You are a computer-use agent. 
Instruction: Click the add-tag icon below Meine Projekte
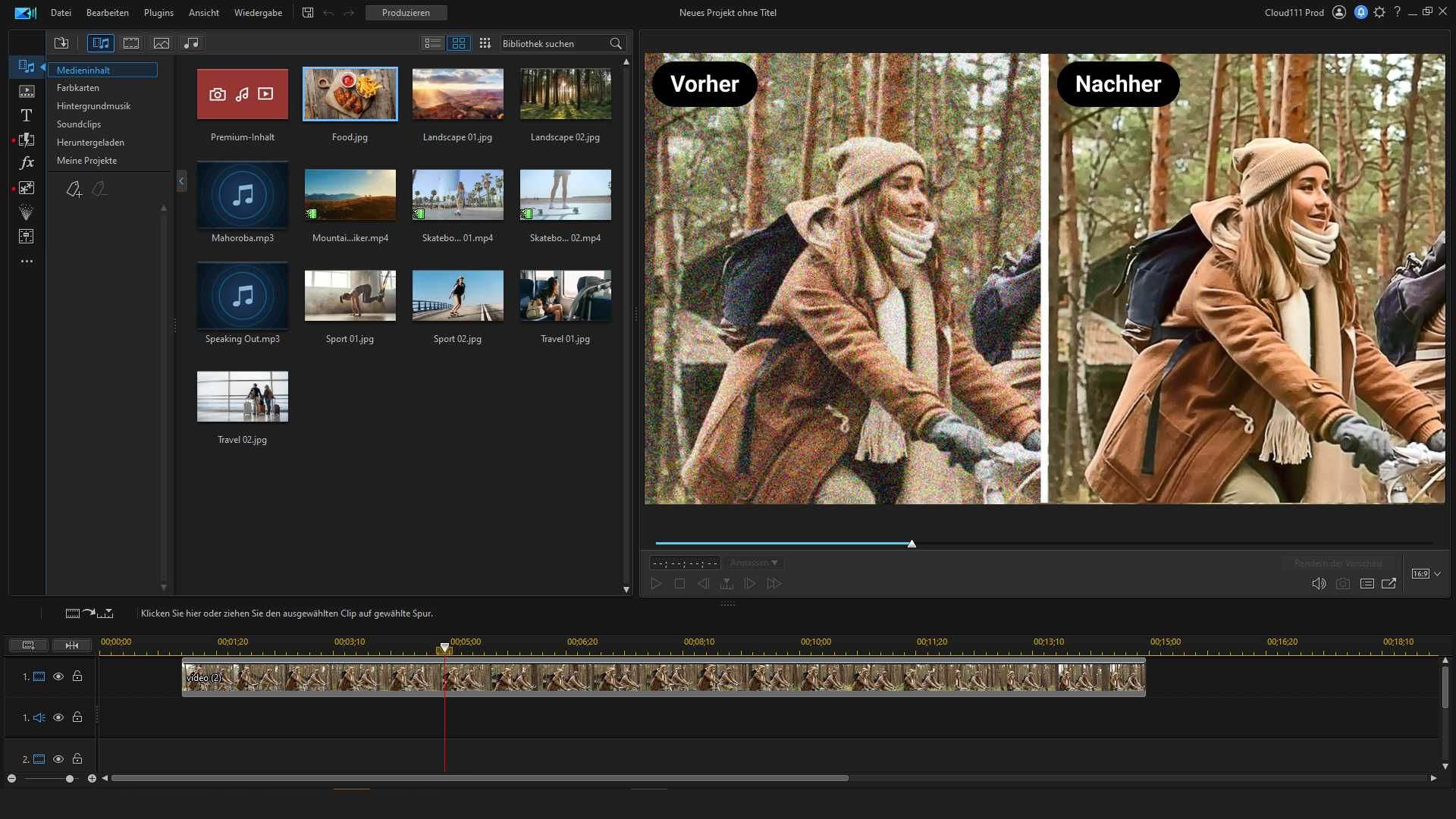[74, 189]
